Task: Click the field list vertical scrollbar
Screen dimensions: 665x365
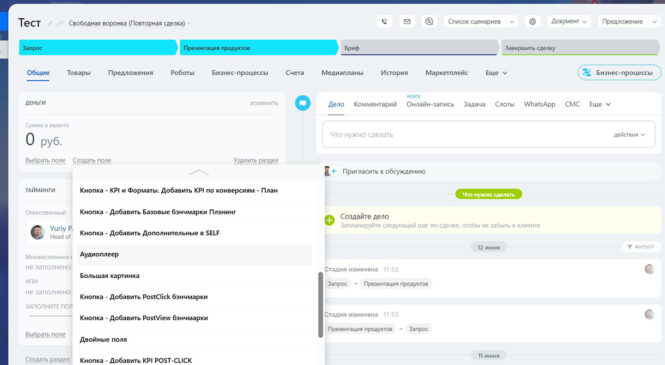Action: [320, 305]
